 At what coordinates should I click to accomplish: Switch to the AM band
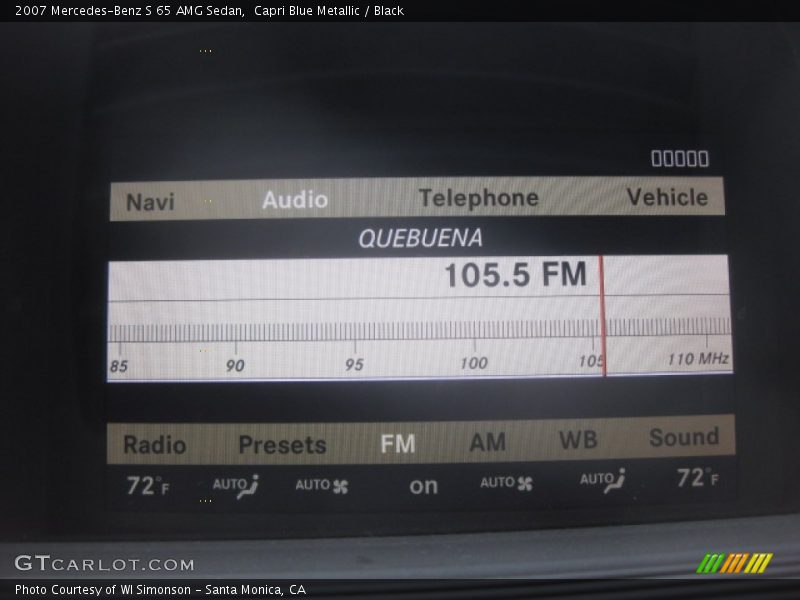[487, 441]
